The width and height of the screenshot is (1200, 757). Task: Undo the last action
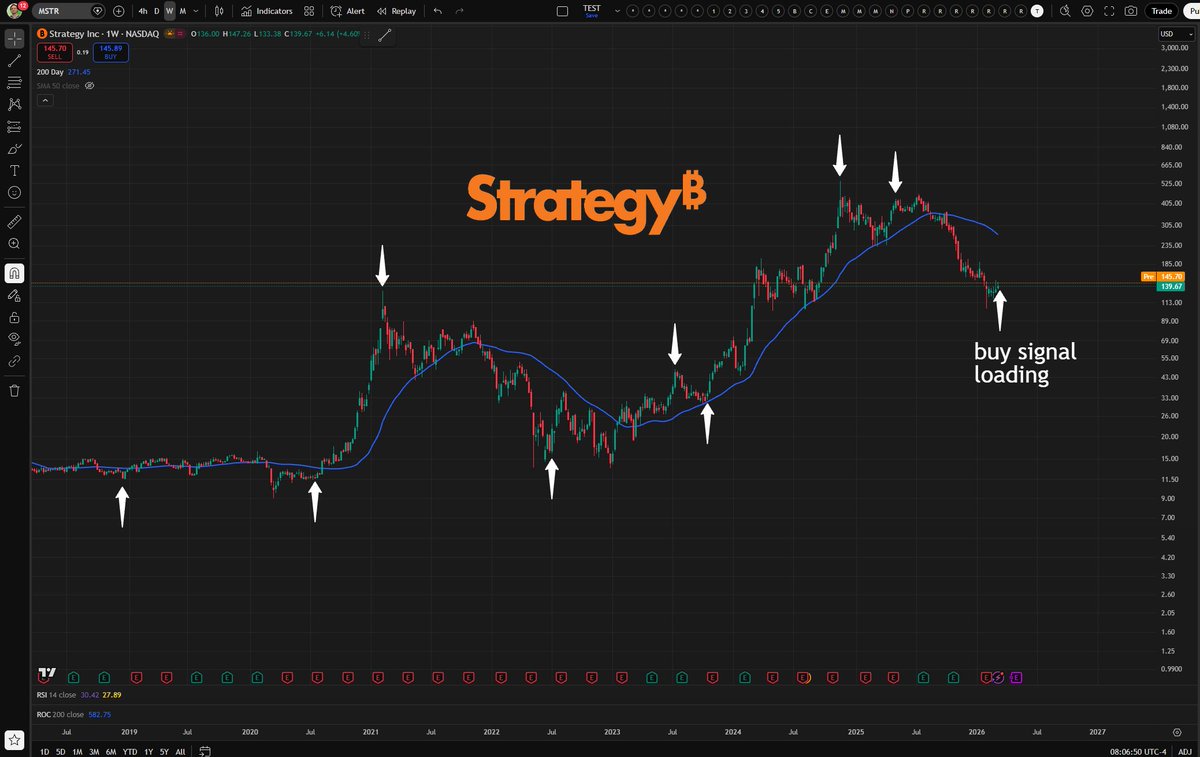(437, 11)
